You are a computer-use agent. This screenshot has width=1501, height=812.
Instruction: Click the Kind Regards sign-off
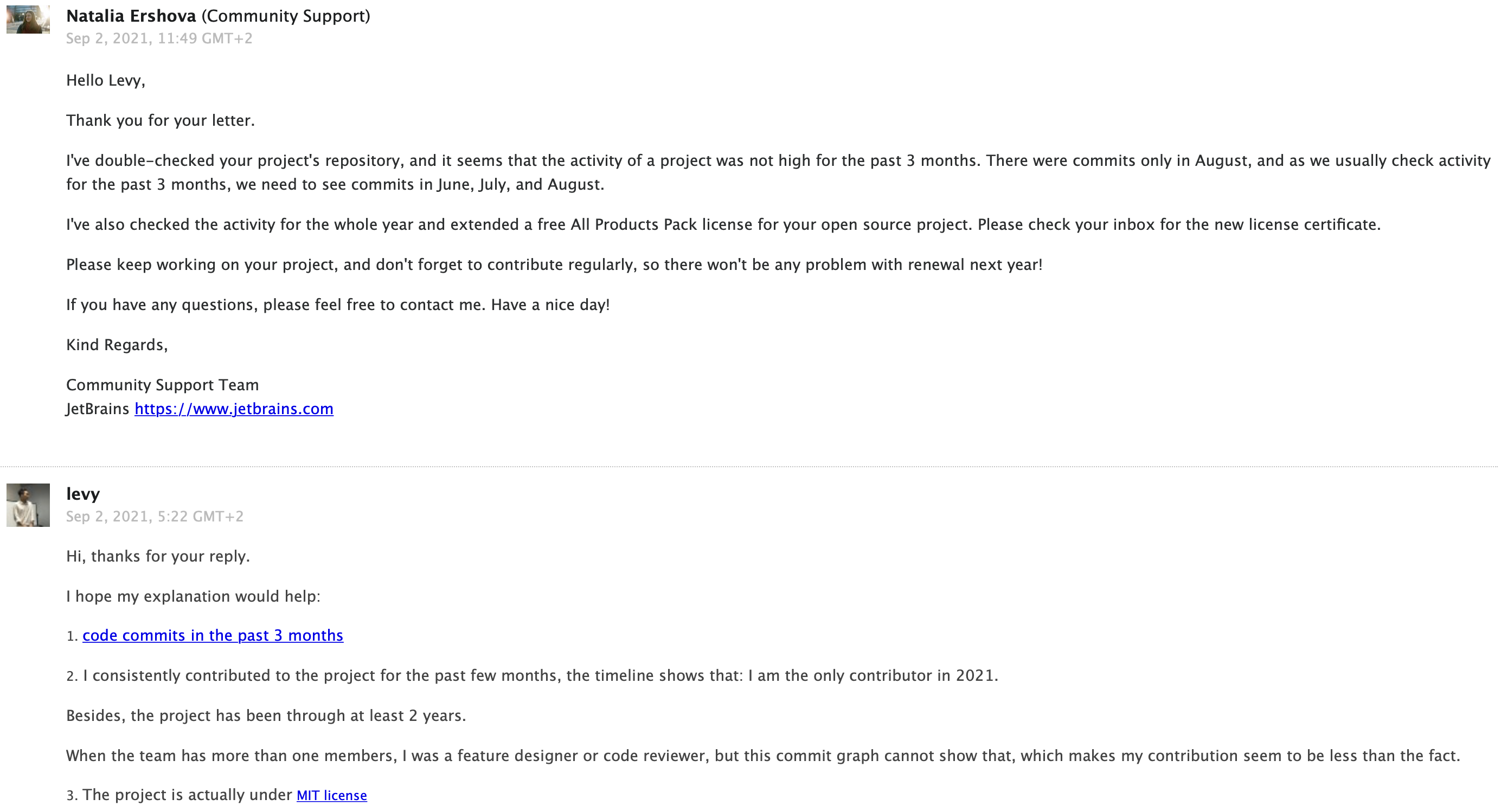click(117, 345)
